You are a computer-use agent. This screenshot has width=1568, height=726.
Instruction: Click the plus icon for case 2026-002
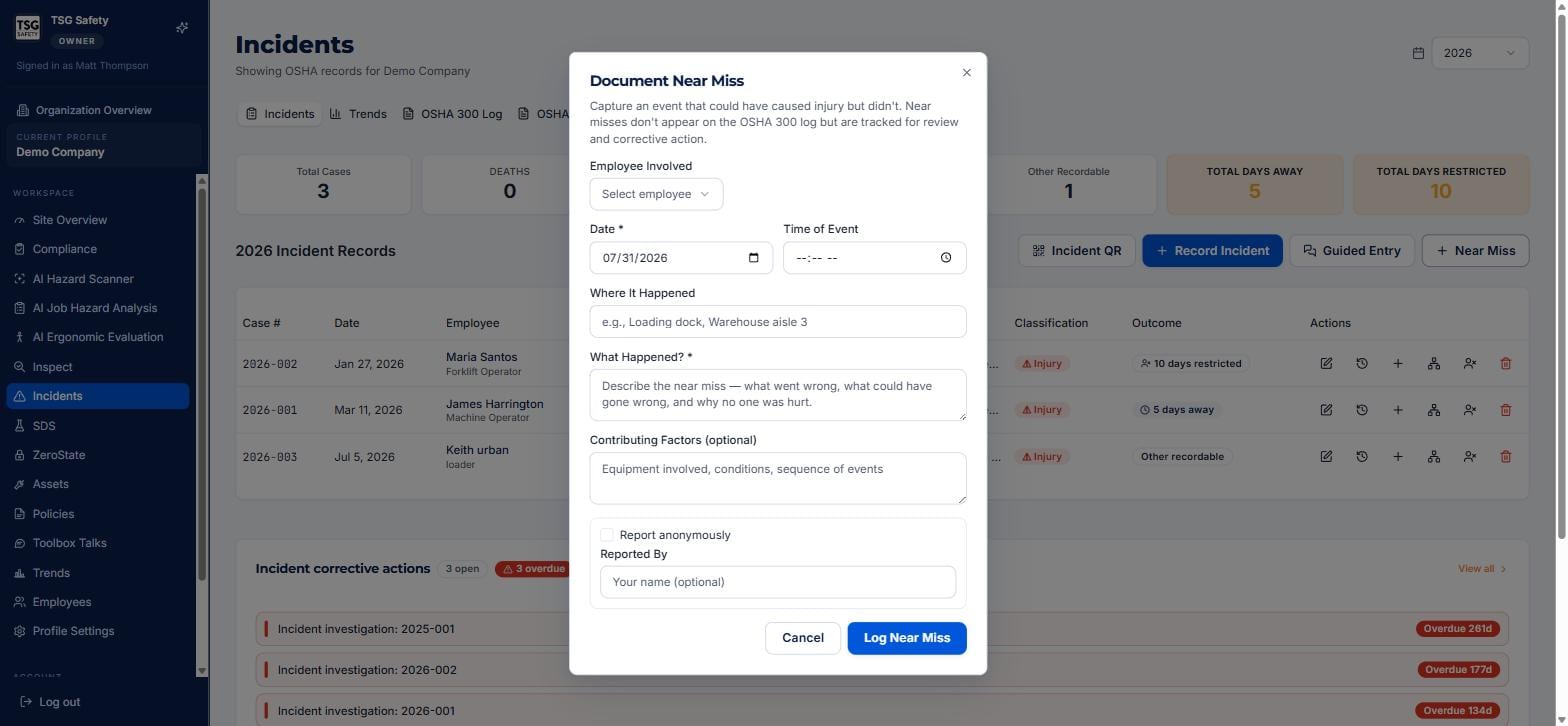tap(1398, 364)
